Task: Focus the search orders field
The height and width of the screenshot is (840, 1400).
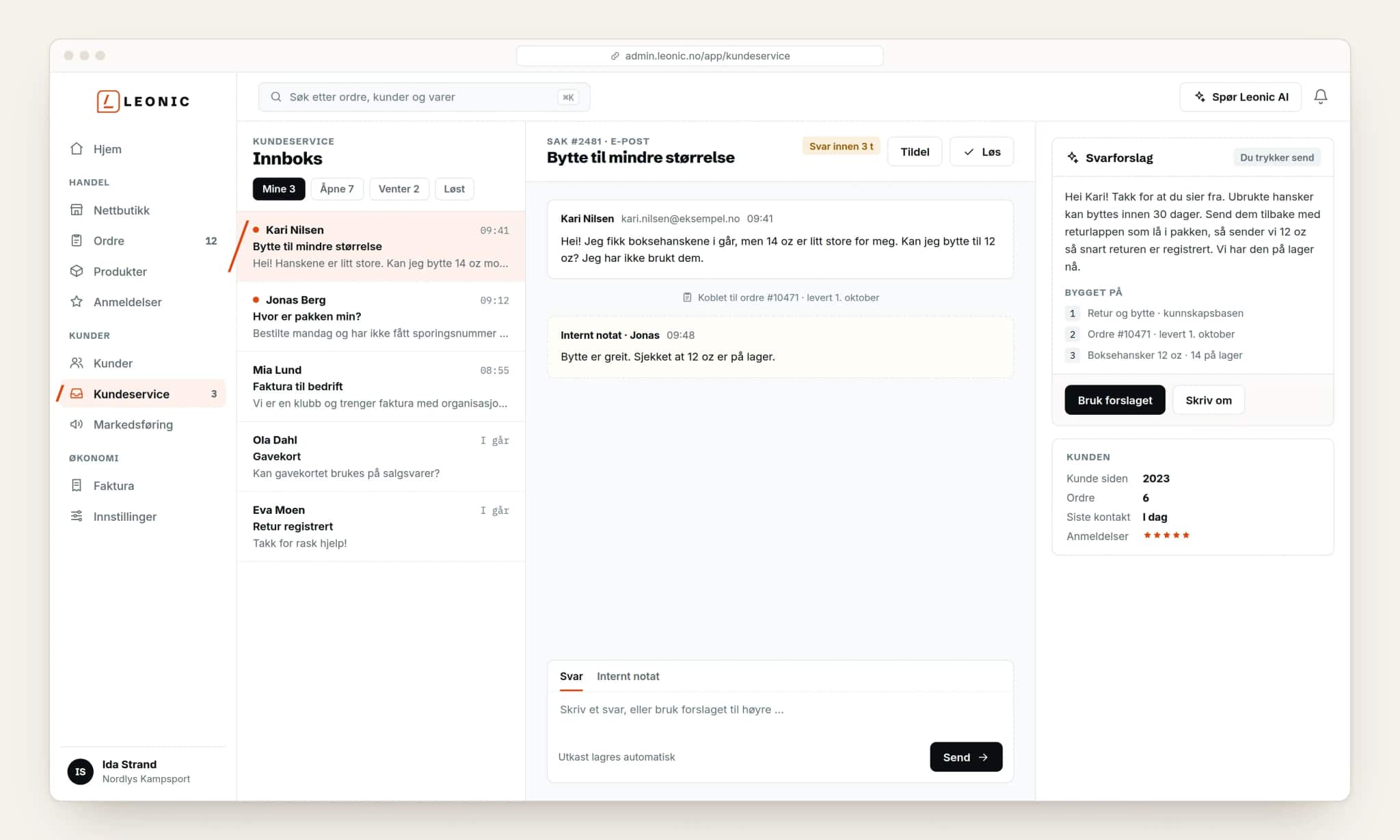Action: click(x=424, y=97)
